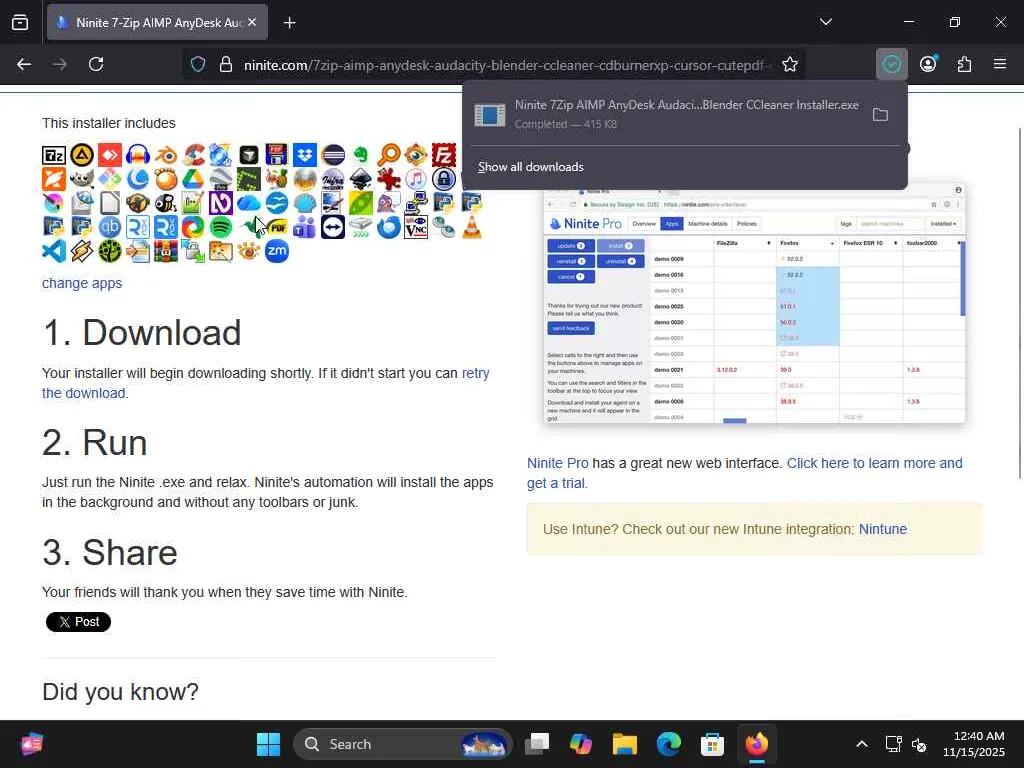
Task: Click the Google Drive triangle icon
Action: 193,178
